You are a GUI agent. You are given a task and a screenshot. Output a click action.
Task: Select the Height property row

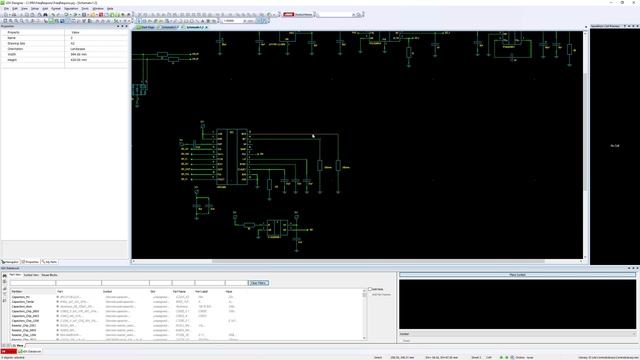click(65, 60)
